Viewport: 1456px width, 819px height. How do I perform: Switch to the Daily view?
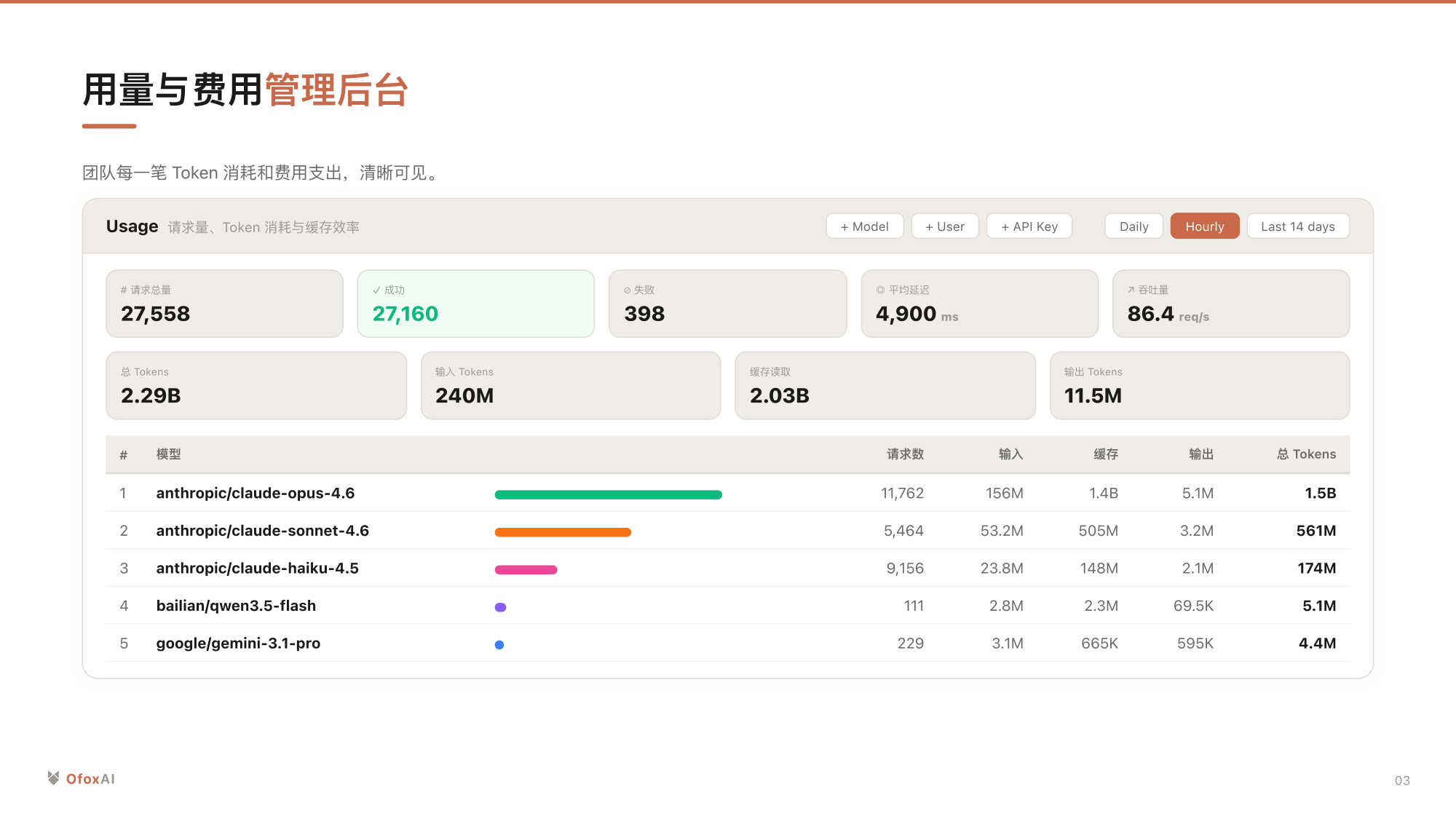point(1133,226)
